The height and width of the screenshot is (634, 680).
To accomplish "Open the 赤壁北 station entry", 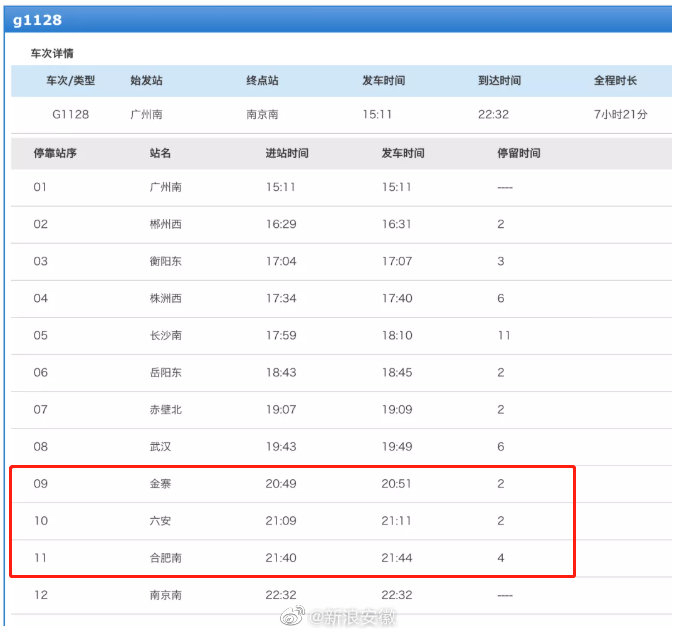I will pyautogui.click(x=165, y=409).
